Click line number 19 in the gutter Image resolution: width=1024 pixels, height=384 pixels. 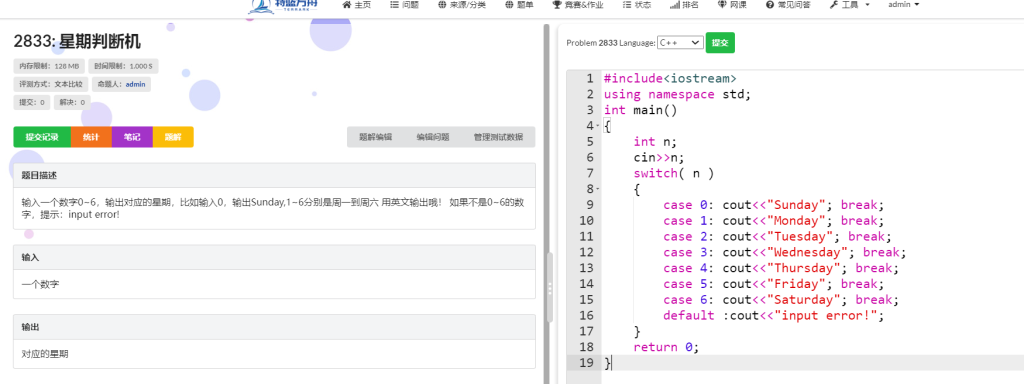(x=586, y=362)
